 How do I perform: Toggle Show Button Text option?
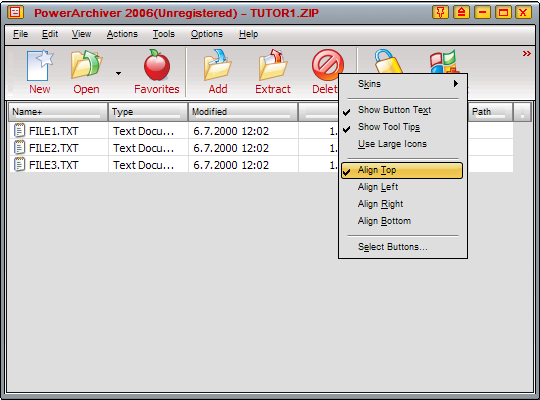[x=403, y=110]
